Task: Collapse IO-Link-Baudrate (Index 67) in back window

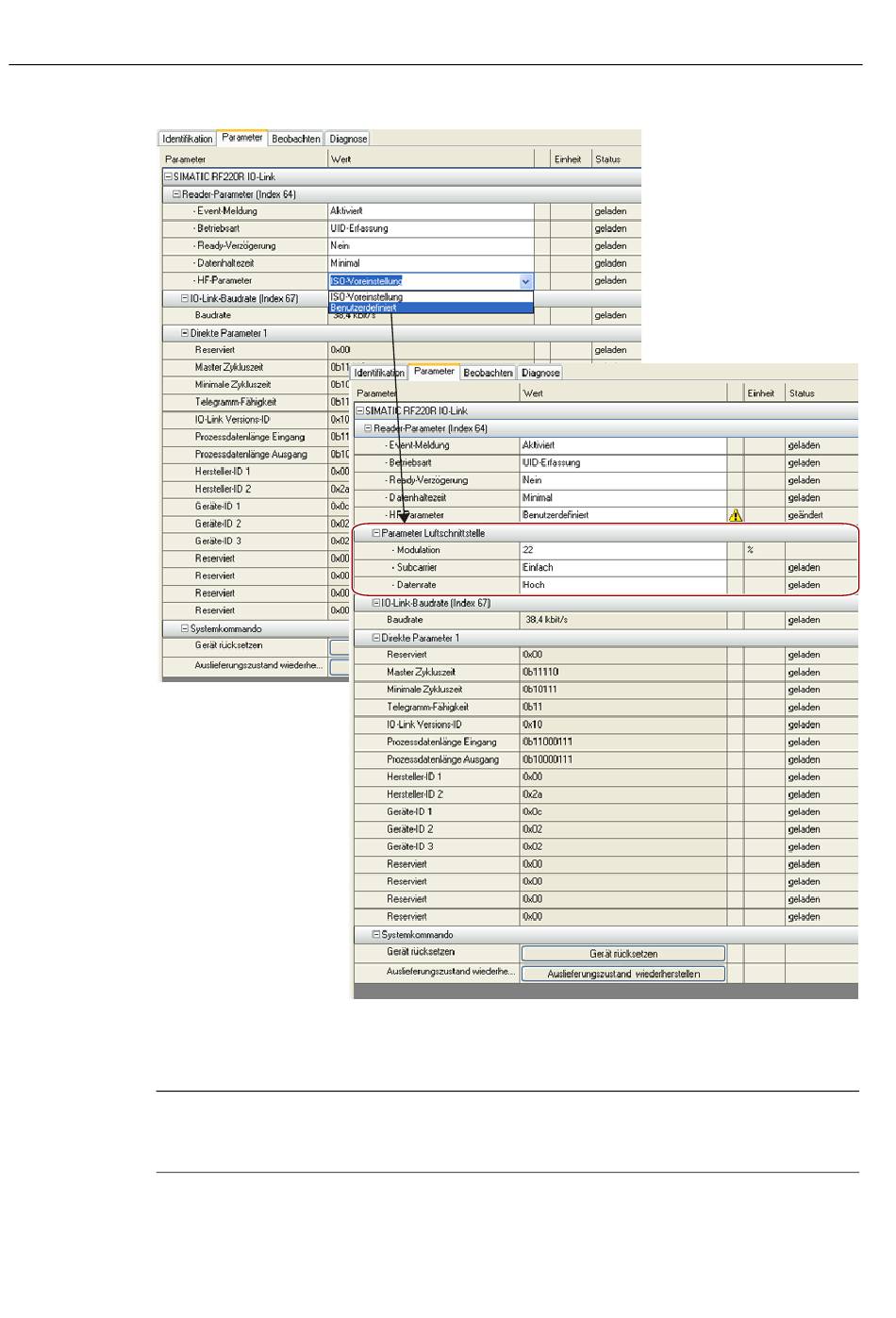Action: 185,298
